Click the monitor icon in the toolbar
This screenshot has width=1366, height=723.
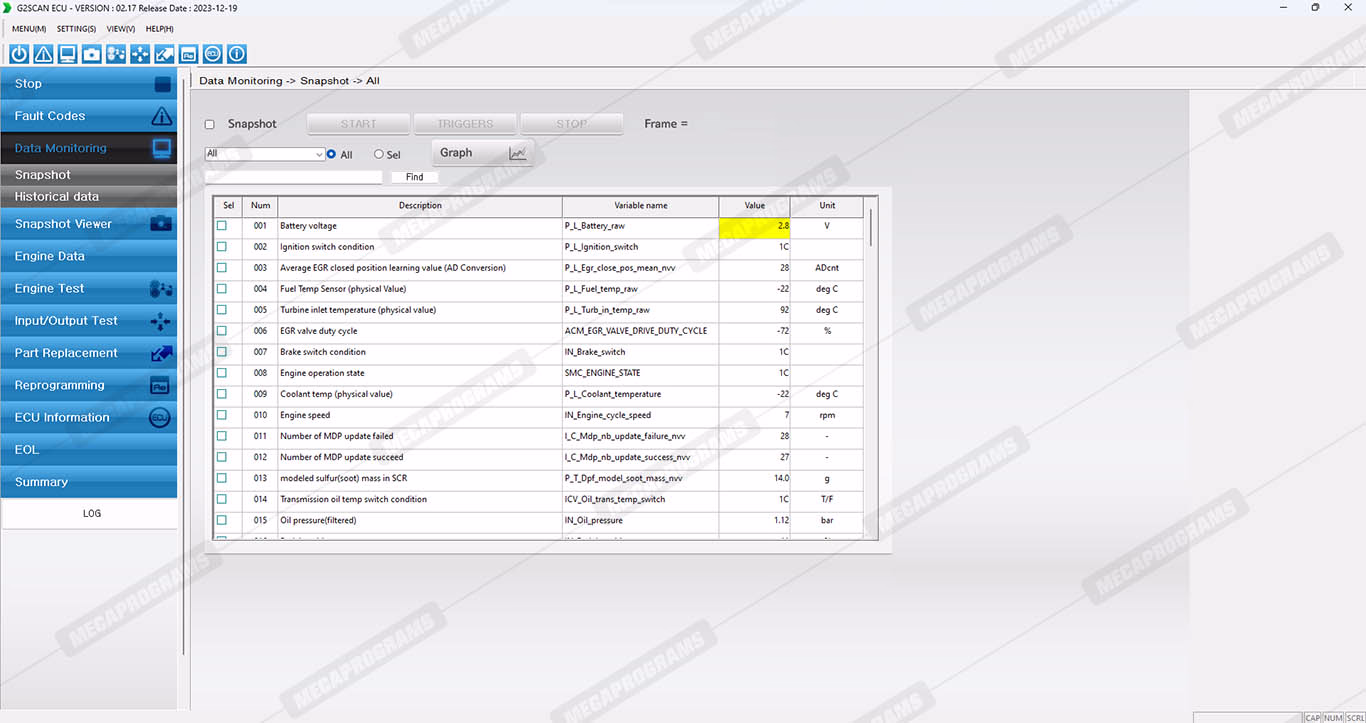67,54
